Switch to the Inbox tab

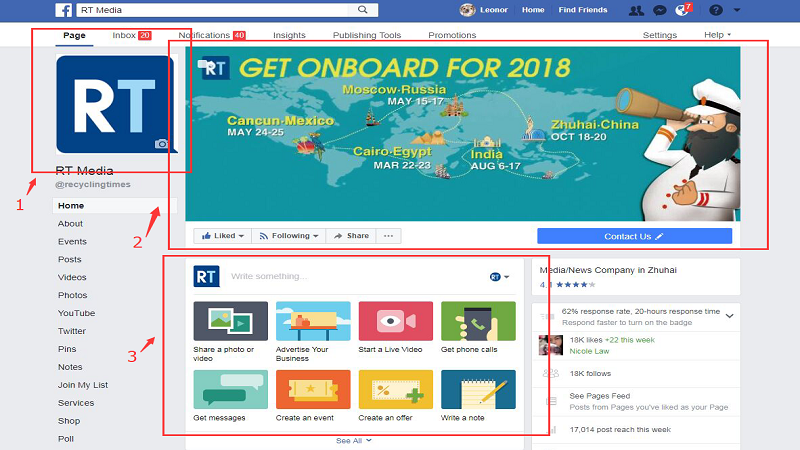[x=130, y=35]
